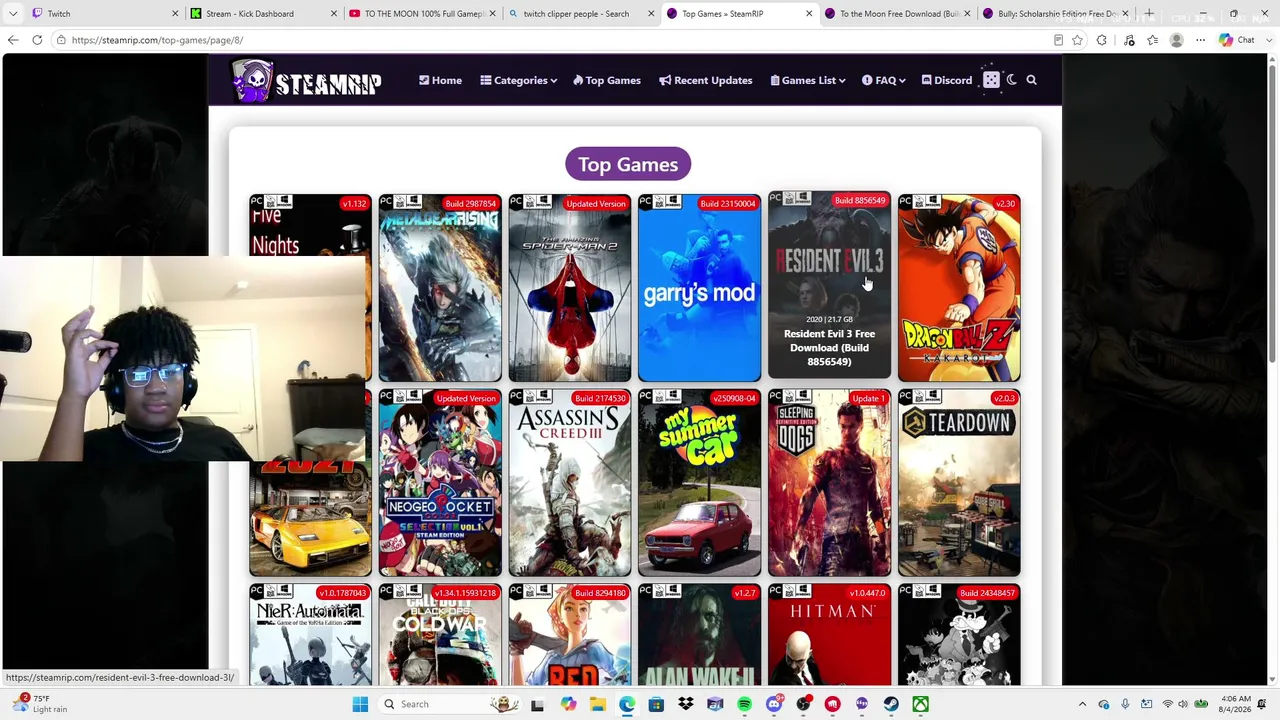This screenshot has height=720, width=1280.
Task: Favorite this page with star icon
Action: point(1077,40)
